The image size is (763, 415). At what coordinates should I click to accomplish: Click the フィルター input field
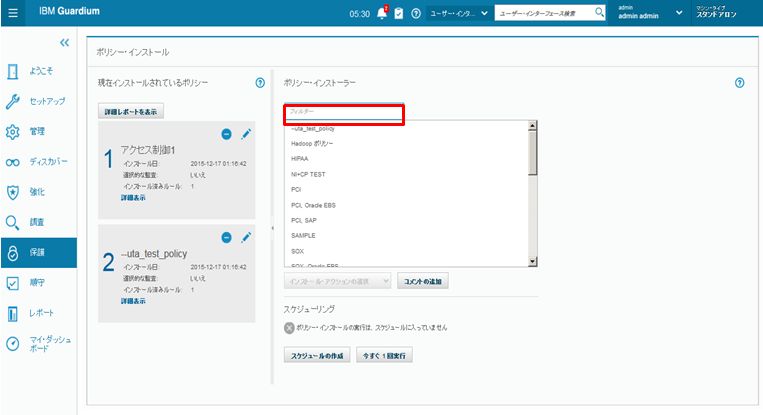tap(343, 112)
